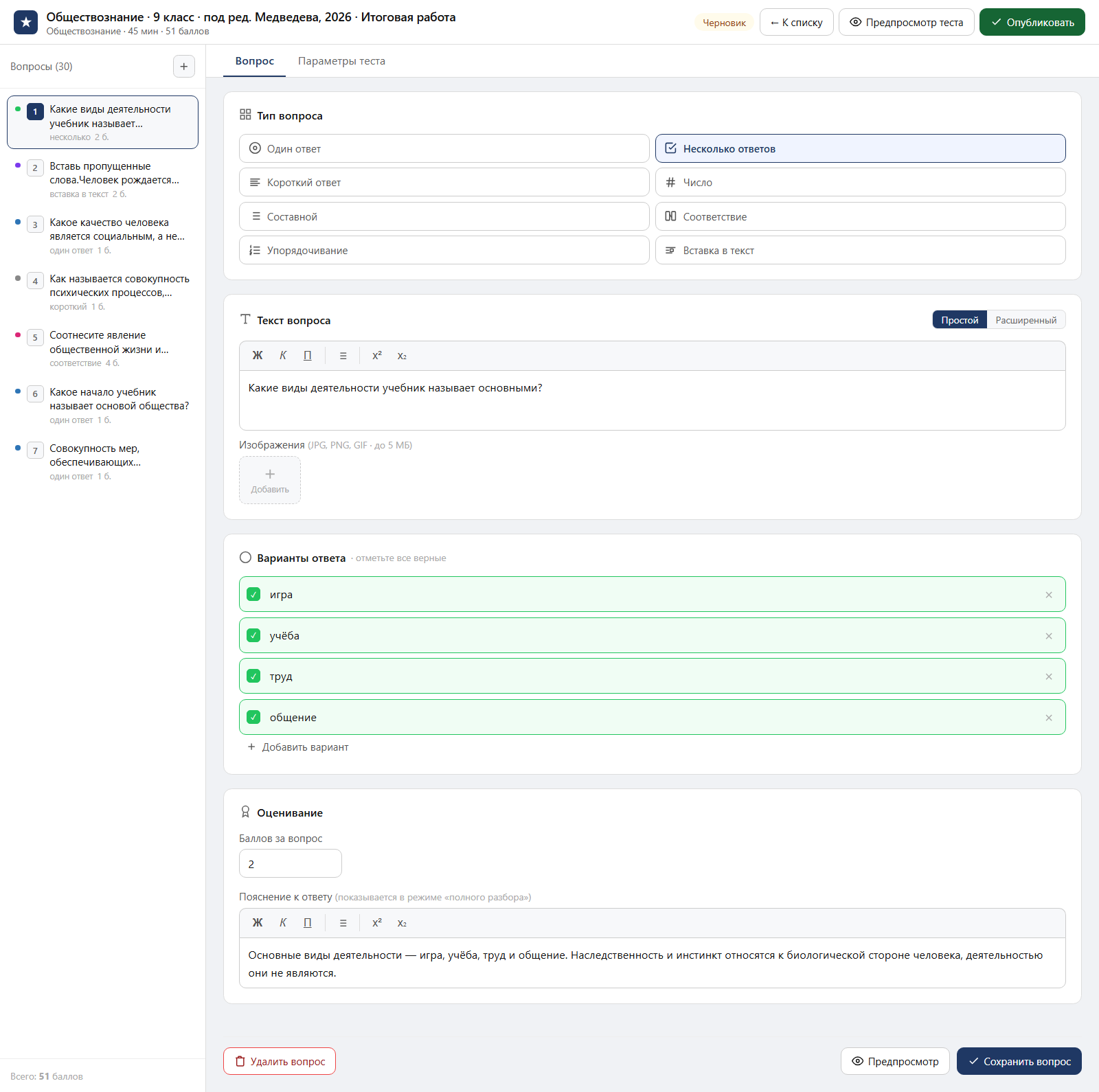Click «Добавить вариант» to add an option
Screen dimensions: 1099x1092
coord(298,747)
